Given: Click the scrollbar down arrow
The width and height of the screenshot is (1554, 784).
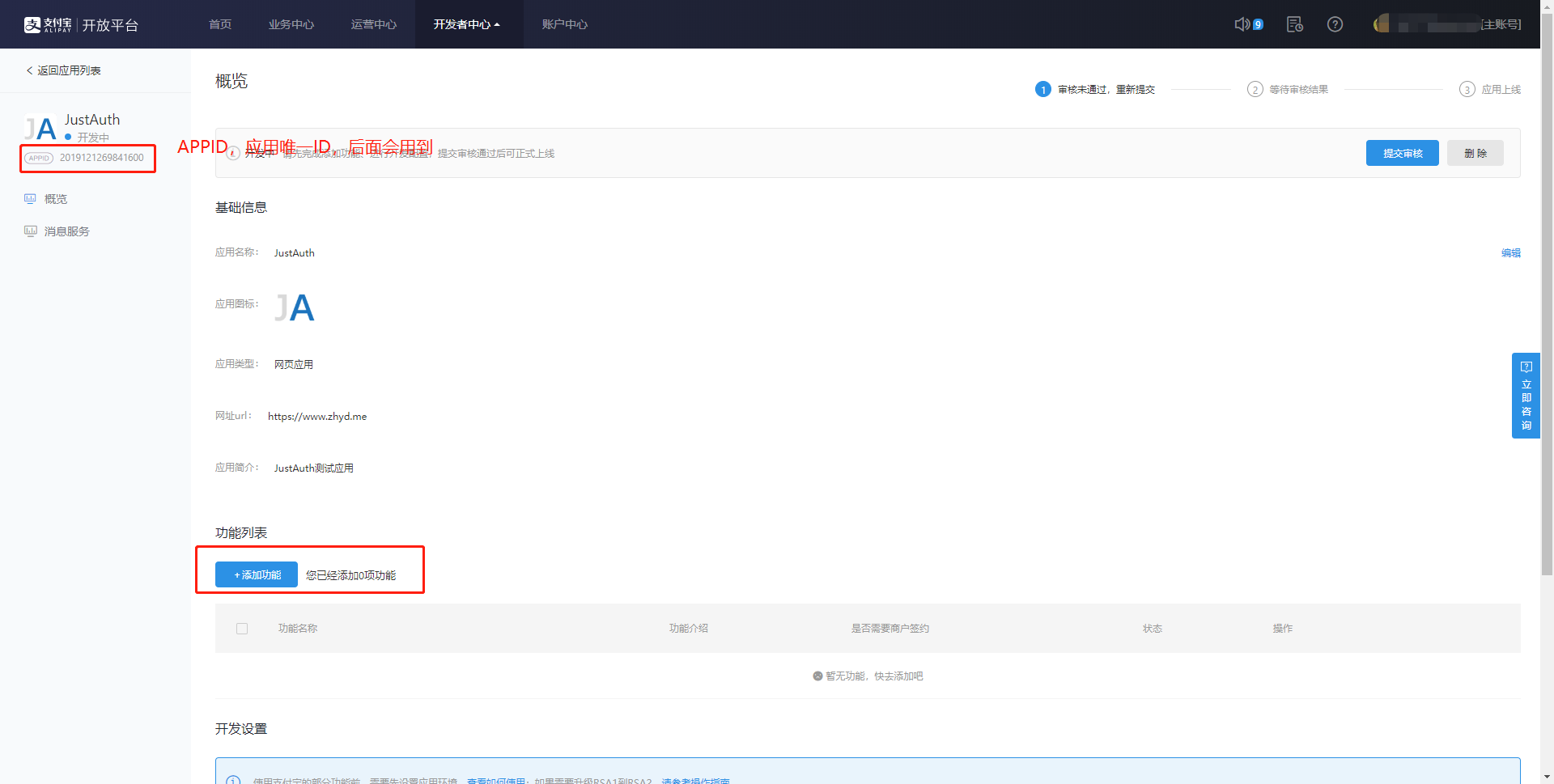Looking at the screenshot, I should tap(1547, 778).
